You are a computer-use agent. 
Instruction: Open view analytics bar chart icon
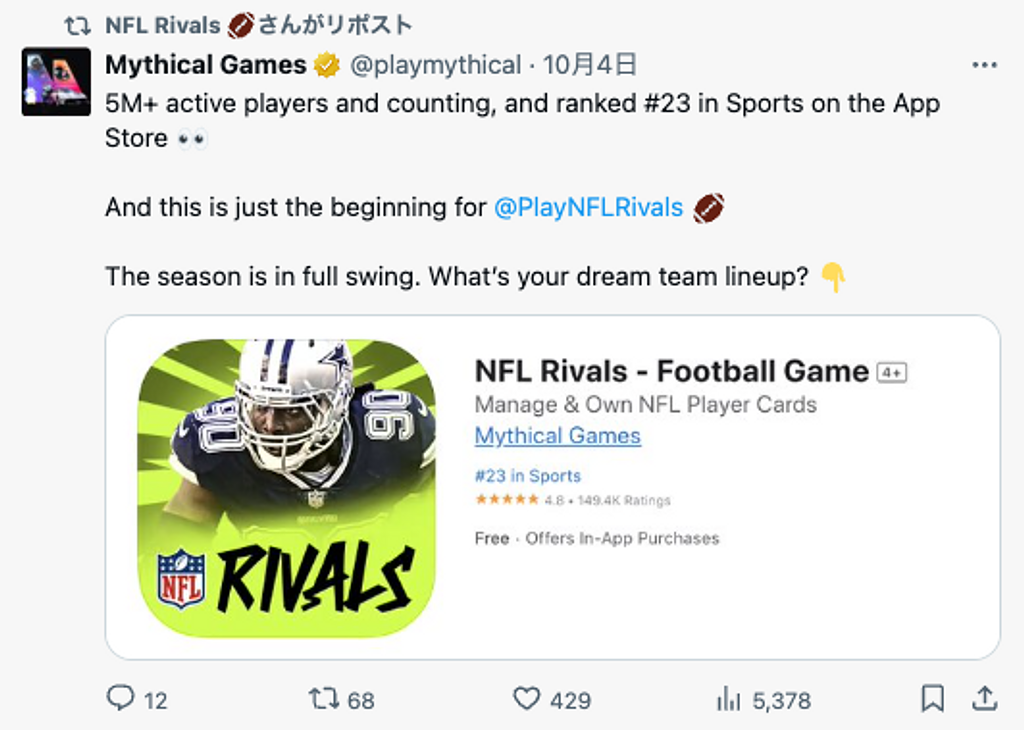coord(728,699)
